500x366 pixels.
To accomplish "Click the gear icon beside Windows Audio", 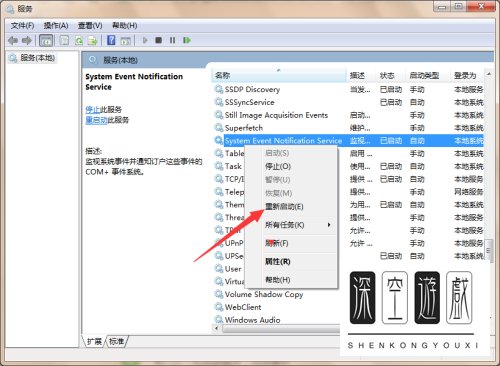I will [219, 319].
